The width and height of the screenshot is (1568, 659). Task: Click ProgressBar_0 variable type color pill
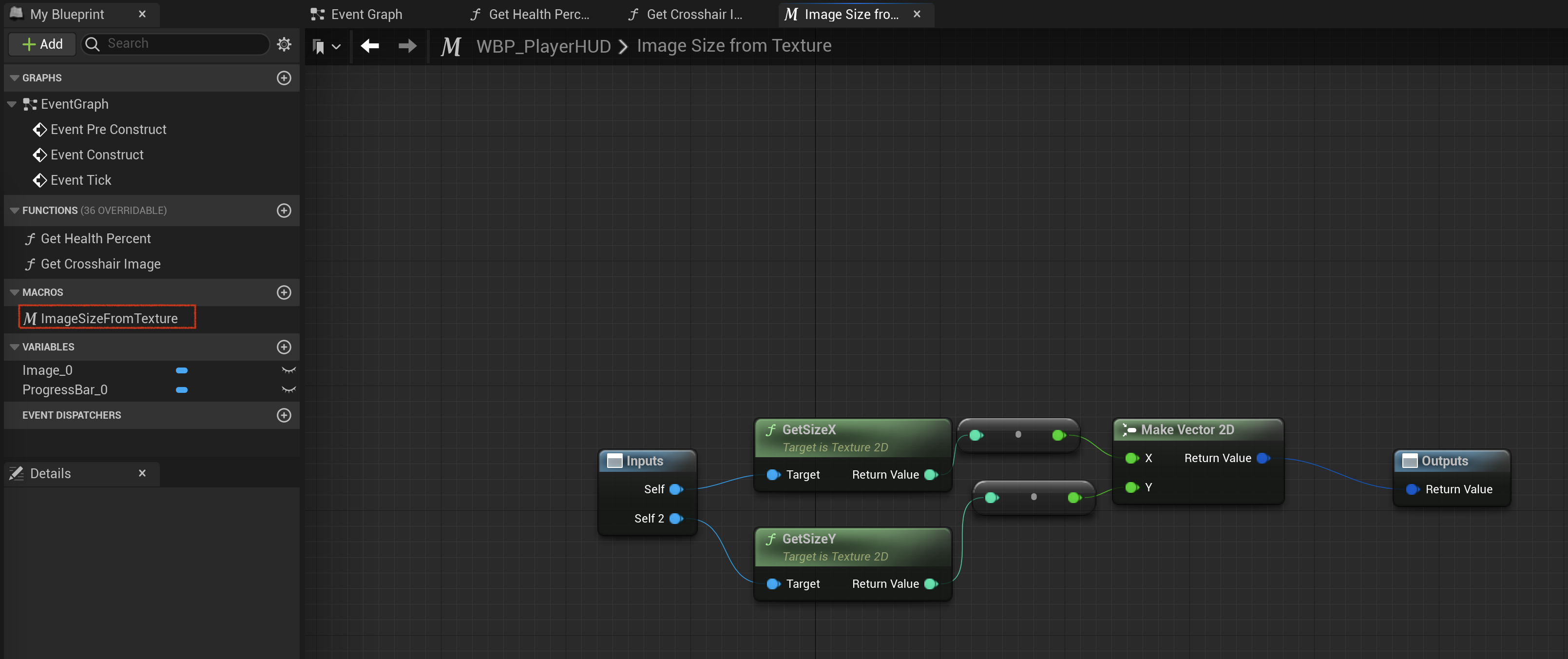pos(181,390)
